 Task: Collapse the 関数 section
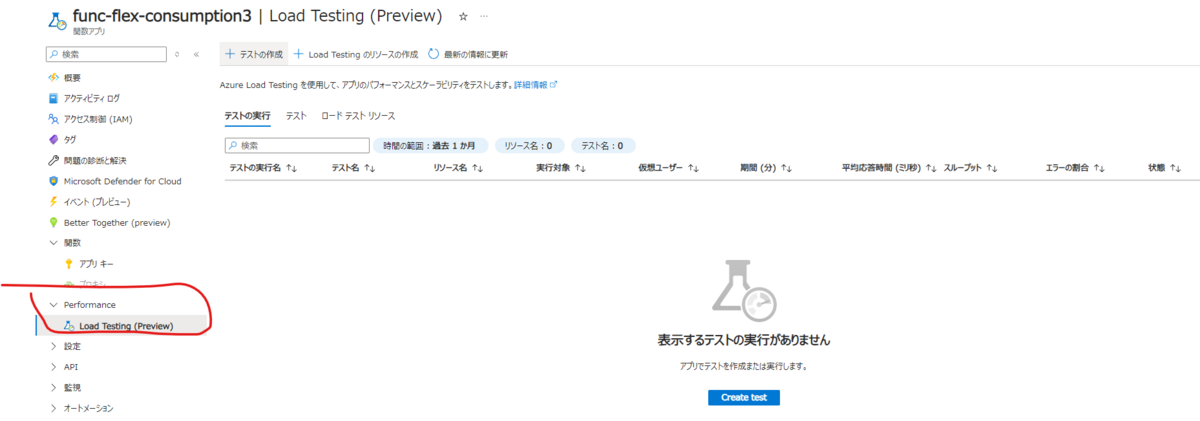54,242
